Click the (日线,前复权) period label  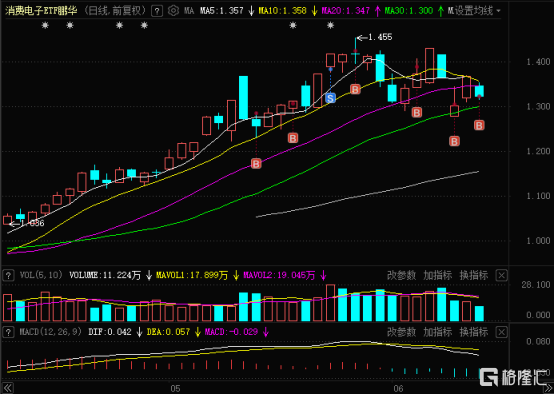[115, 11]
